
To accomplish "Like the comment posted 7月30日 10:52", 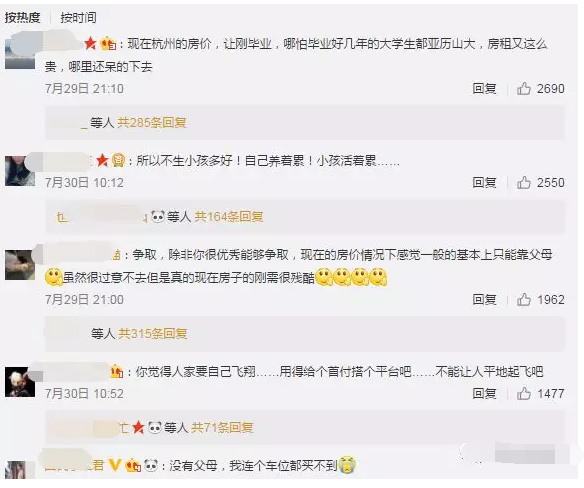I will (524, 393).
